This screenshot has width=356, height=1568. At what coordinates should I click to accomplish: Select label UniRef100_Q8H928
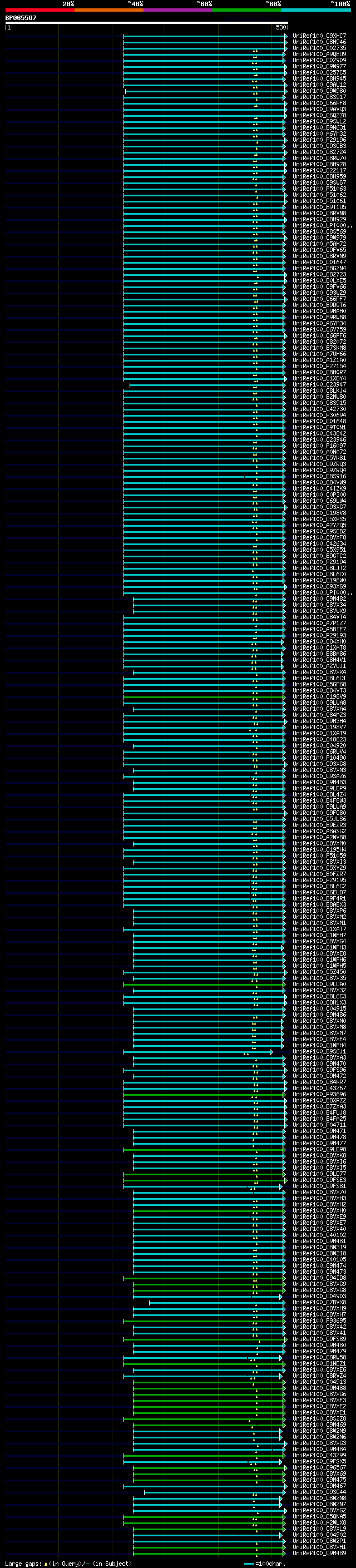coord(319,164)
